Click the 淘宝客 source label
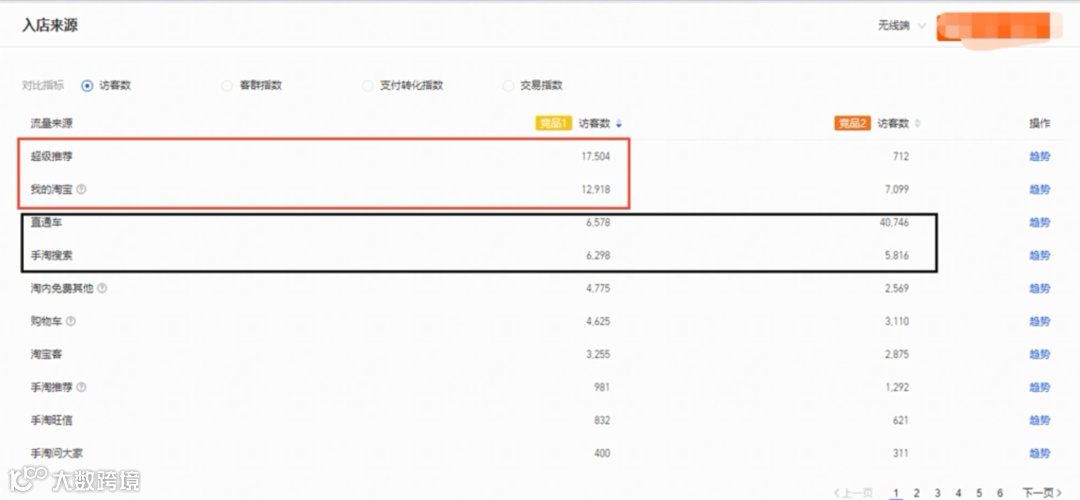This screenshot has height=500, width=1080. point(46,354)
